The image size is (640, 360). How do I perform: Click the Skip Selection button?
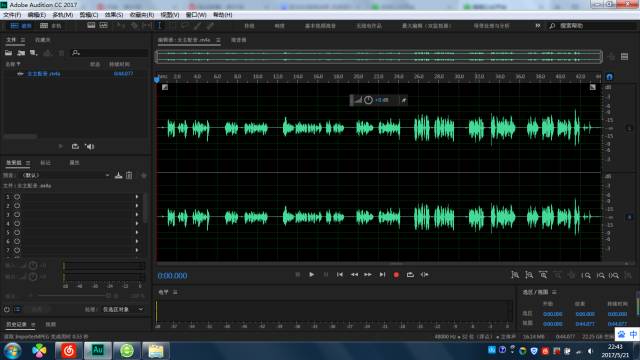pos(424,275)
